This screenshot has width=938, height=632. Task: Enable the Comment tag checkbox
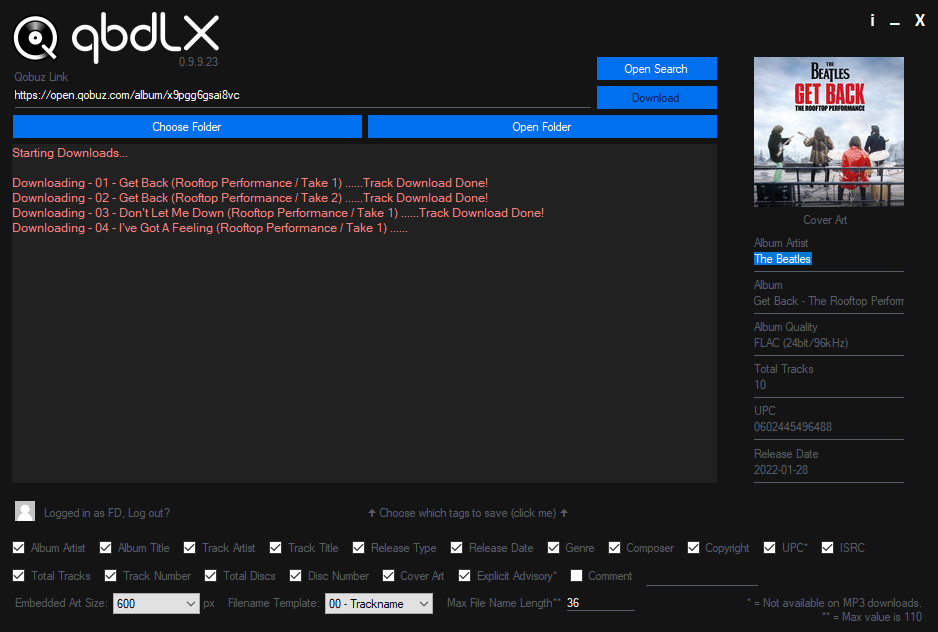coord(576,576)
